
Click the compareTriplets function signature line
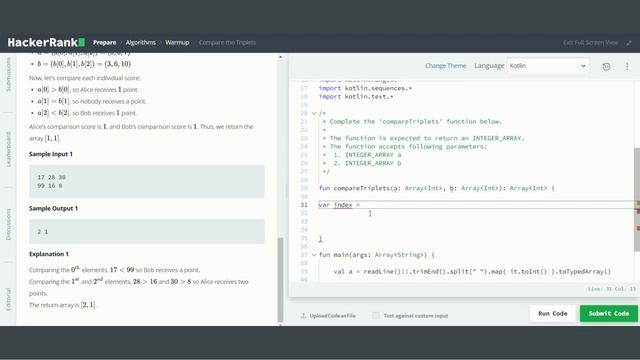click(437, 188)
